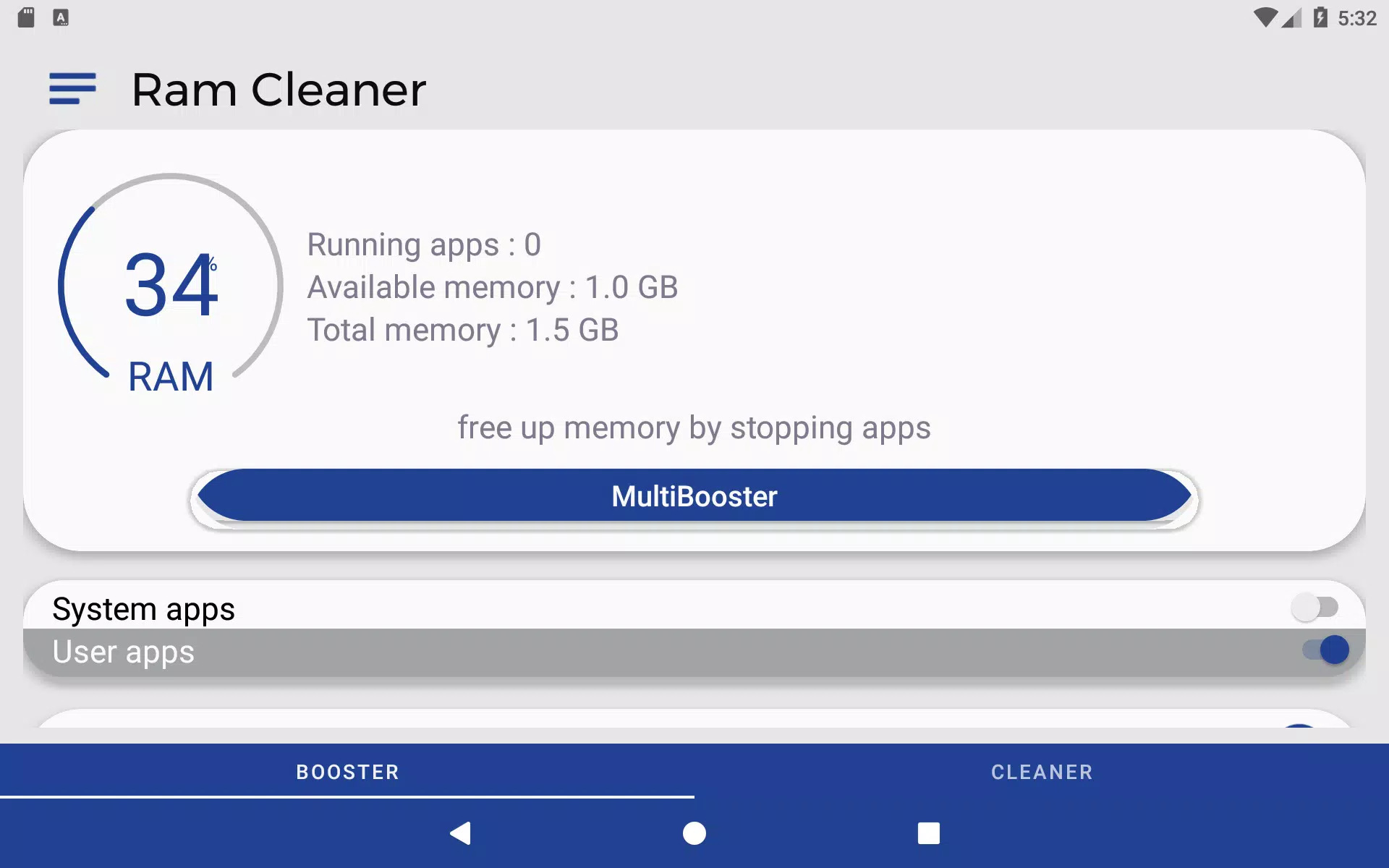Tap the cellular signal strength icon
The height and width of the screenshot is (868, 1389).
coord(1292,17)
